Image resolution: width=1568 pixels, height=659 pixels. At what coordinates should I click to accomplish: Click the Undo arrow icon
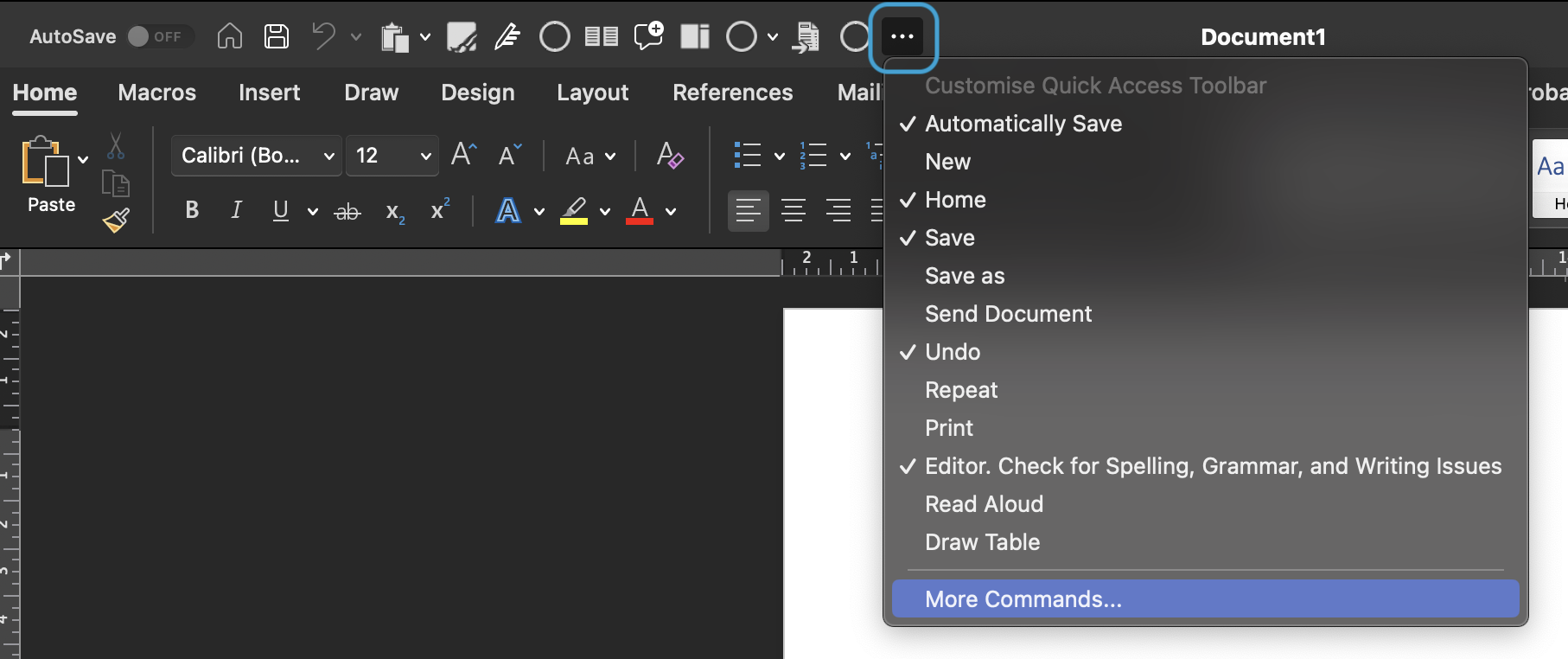[324, 36]
